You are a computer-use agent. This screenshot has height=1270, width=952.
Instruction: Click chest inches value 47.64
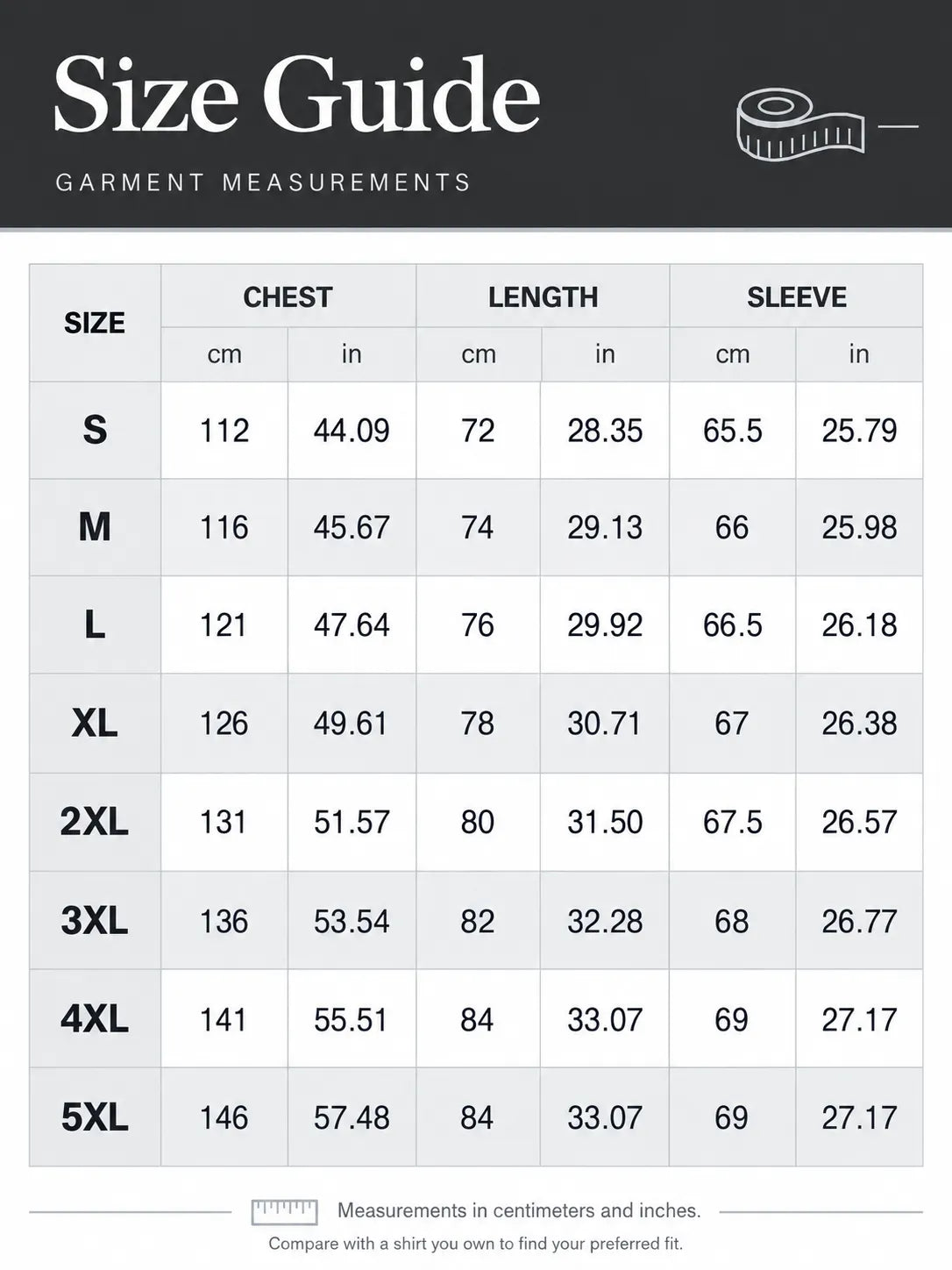click(352, 625)
